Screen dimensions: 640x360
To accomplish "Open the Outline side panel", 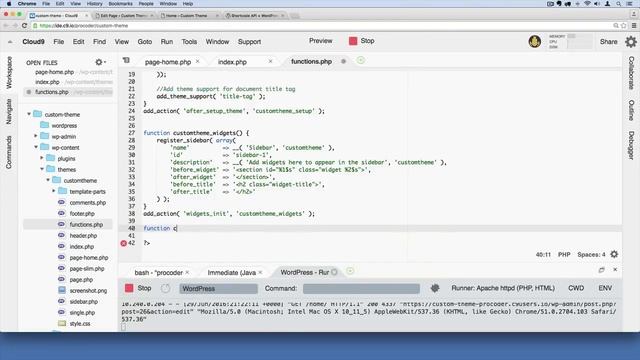I will pyautogui.click(x=631, y=110).
